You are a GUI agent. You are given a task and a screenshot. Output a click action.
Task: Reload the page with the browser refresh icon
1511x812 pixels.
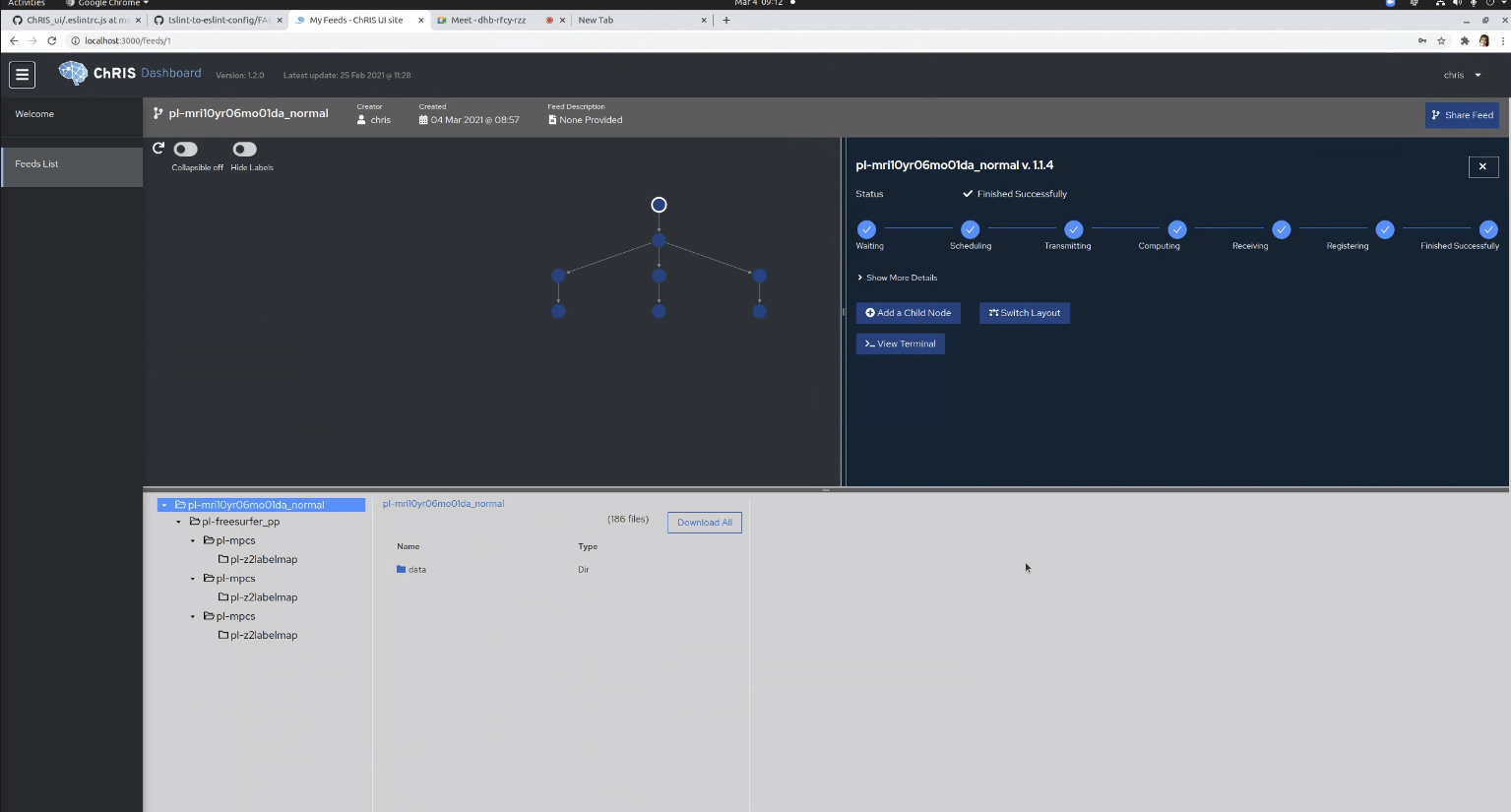[x=51, y=40]
